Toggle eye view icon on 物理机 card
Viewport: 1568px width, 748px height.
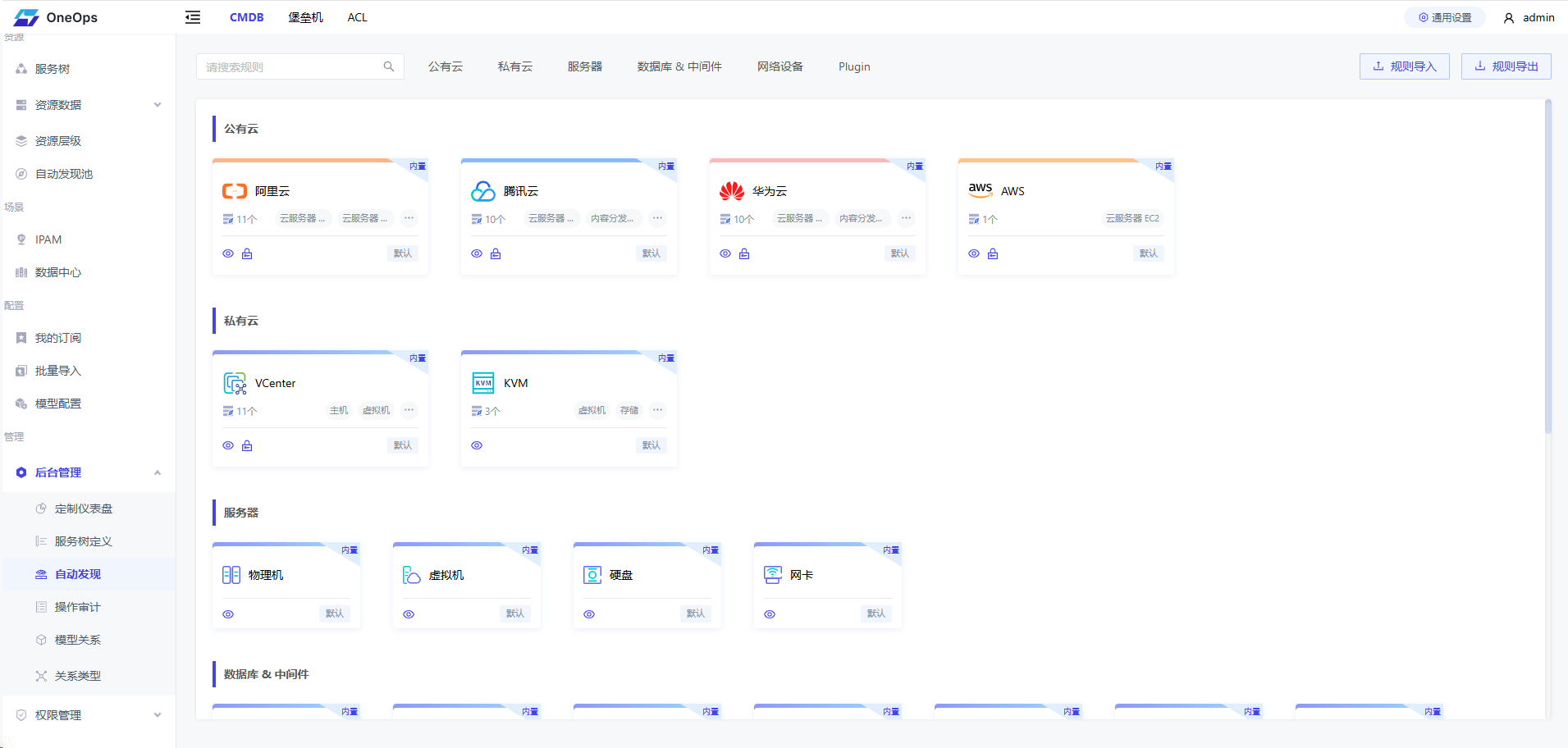[228, 614]
